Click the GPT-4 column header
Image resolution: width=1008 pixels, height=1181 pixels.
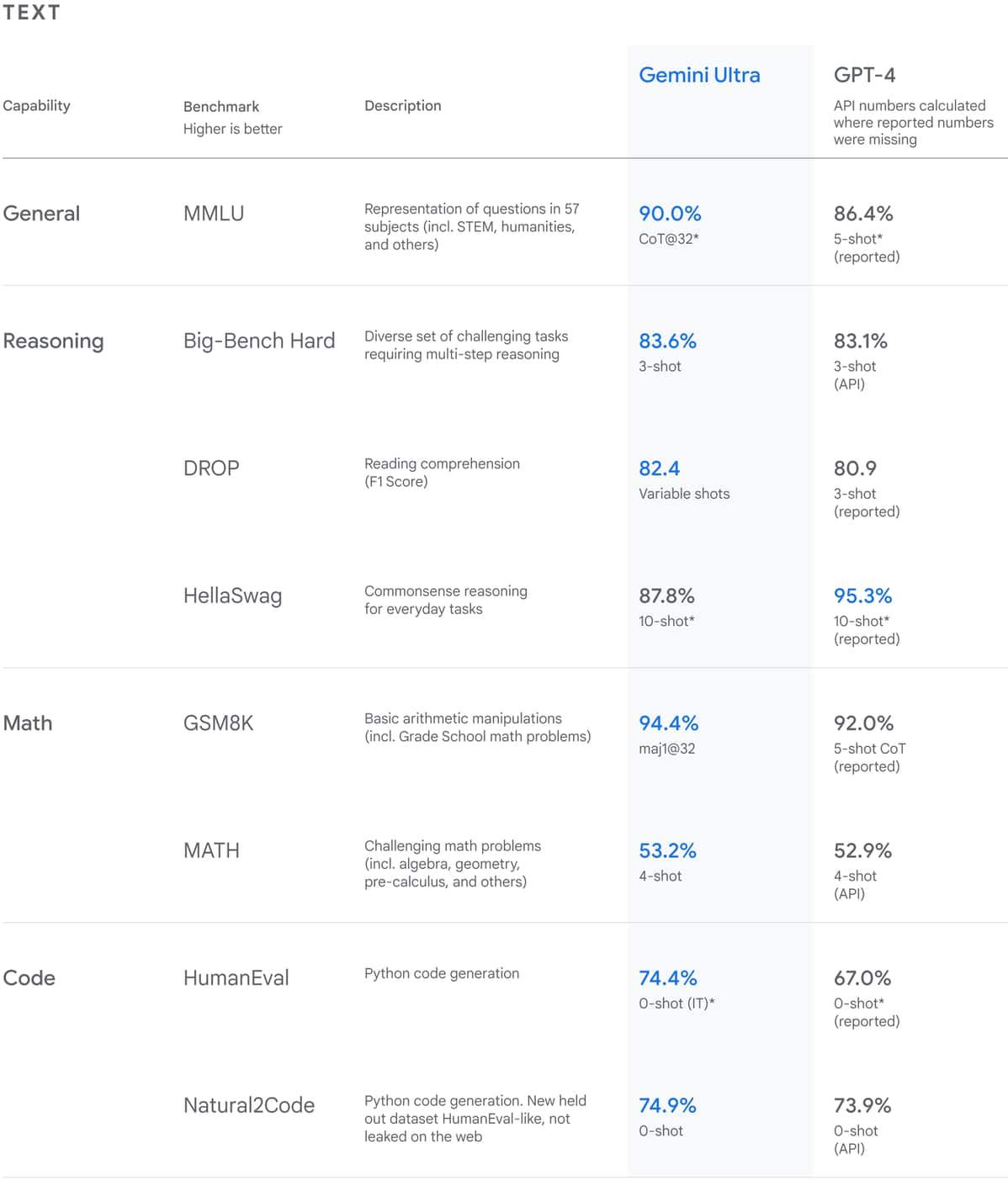pos(864,75)
